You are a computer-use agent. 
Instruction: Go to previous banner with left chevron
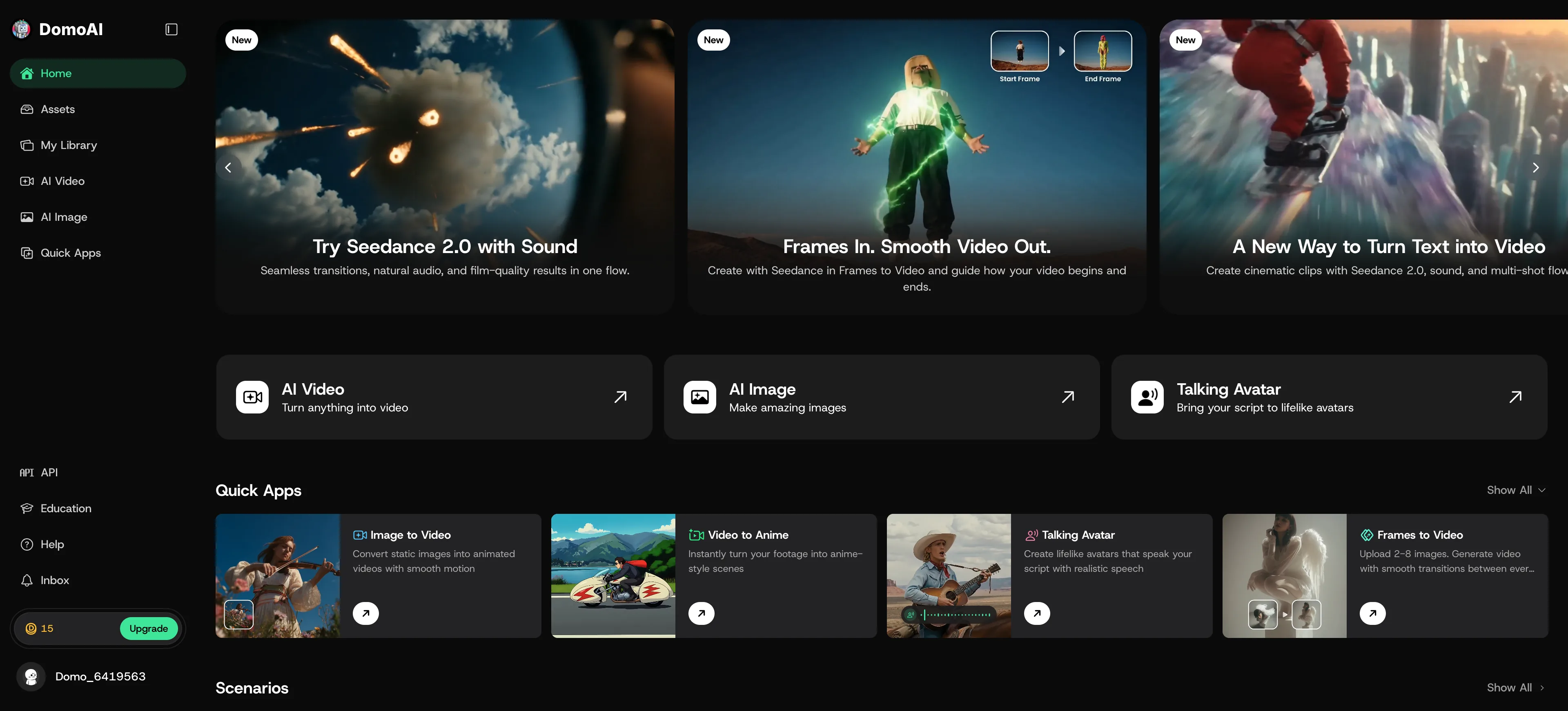coord(228,167)
